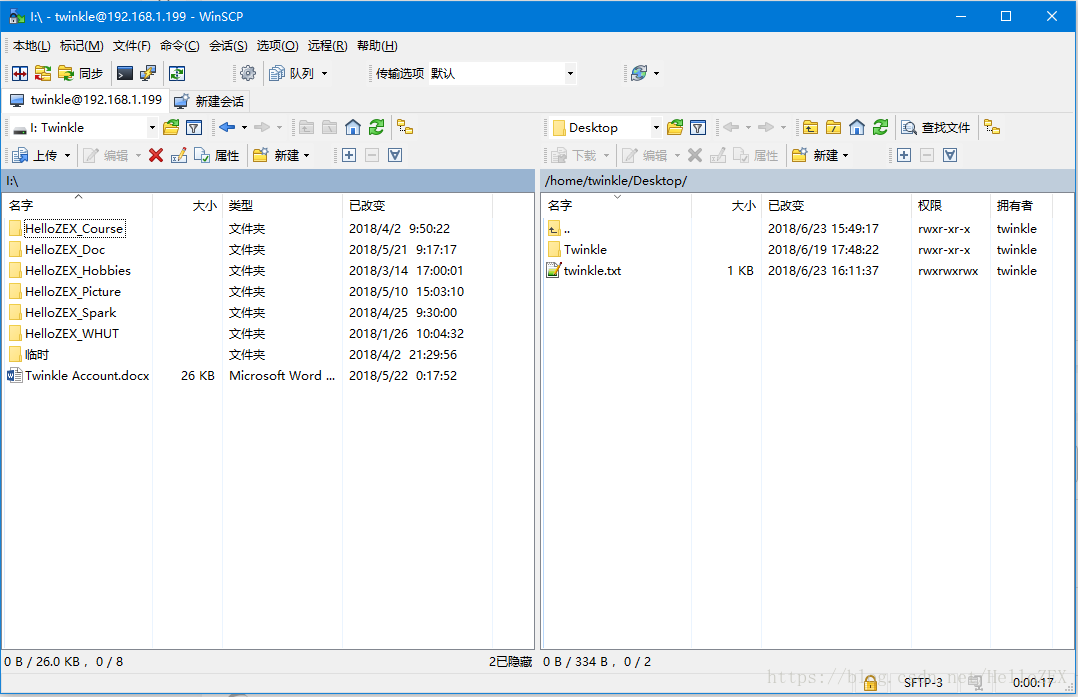Screen dimensions: 1078x697
Task: Click the hidden files indicator 2已隐藏
Action: point(511,662)
